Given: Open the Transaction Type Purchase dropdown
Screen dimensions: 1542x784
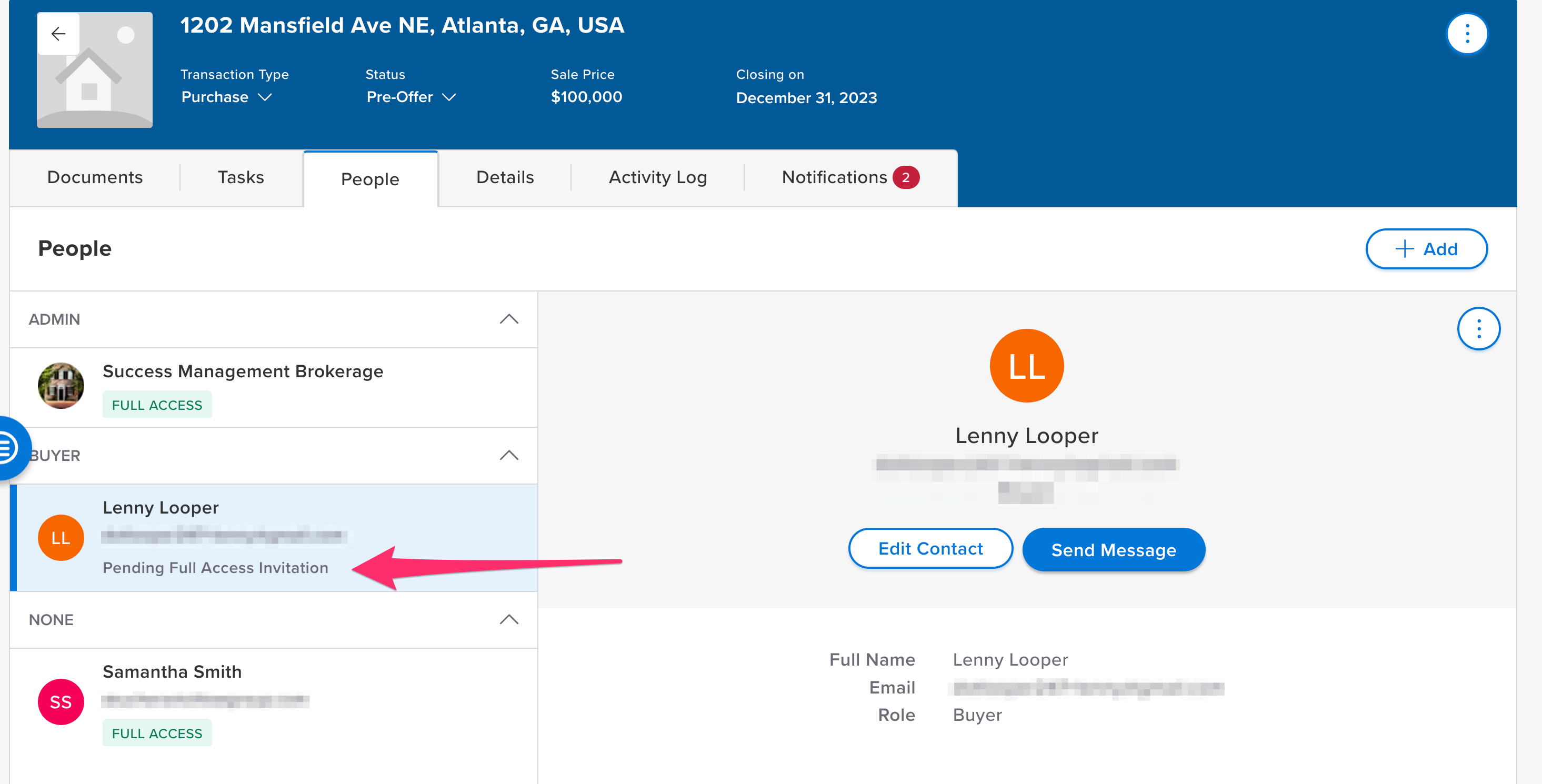Looking at the screenshot, I should pyautogui.click(x=227, y=97).
